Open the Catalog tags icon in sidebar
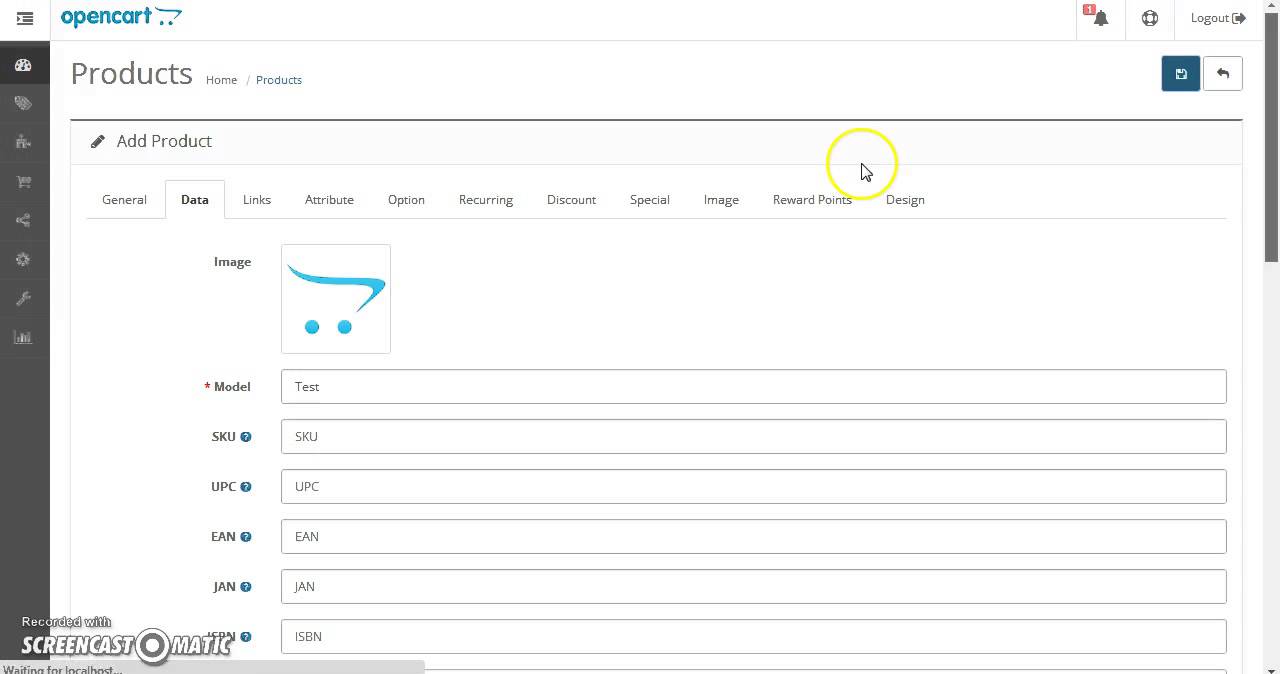The width and height of the screenshot is (1280, 674). click(24, 104)
